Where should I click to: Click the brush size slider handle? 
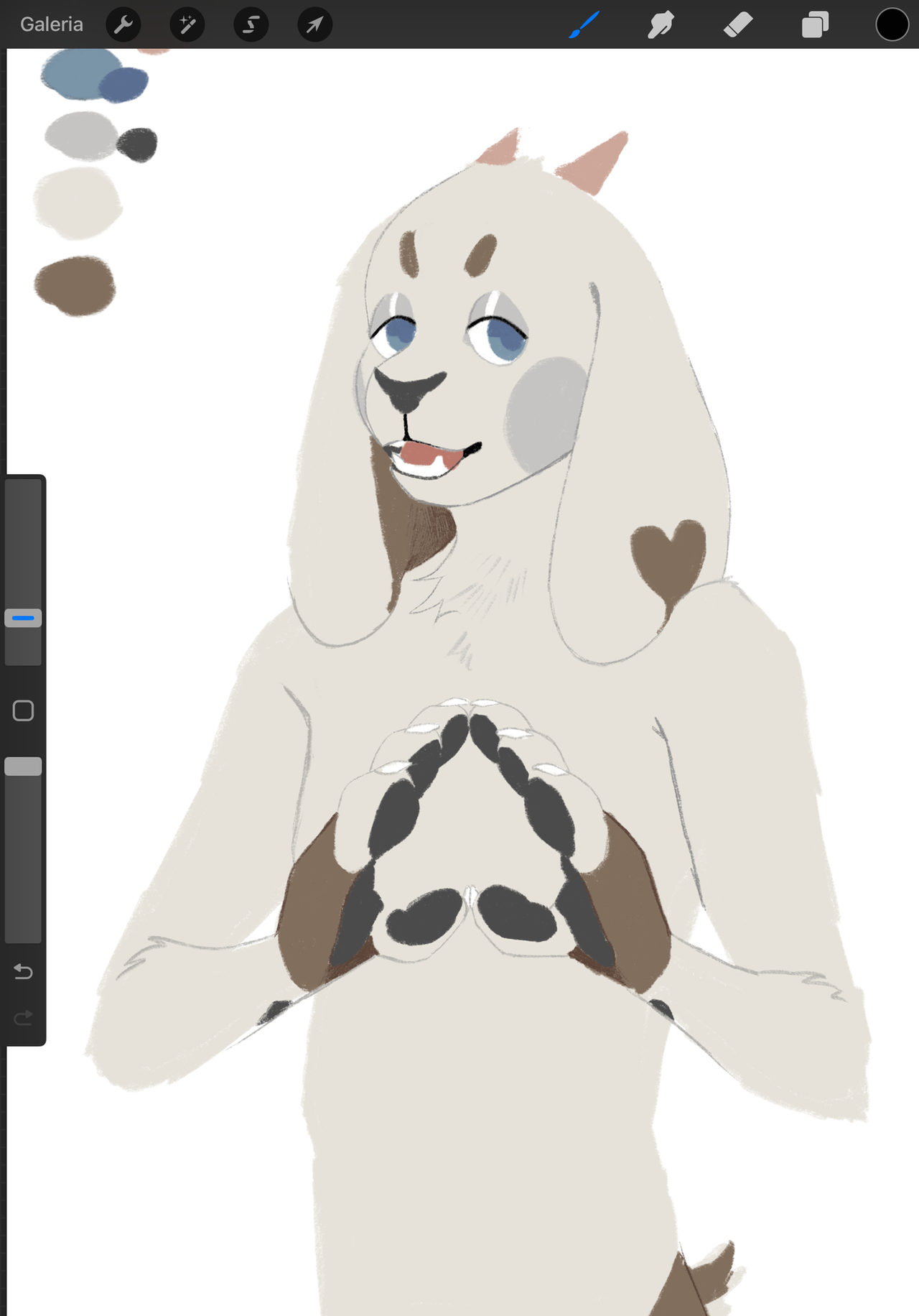coord(23,618)
